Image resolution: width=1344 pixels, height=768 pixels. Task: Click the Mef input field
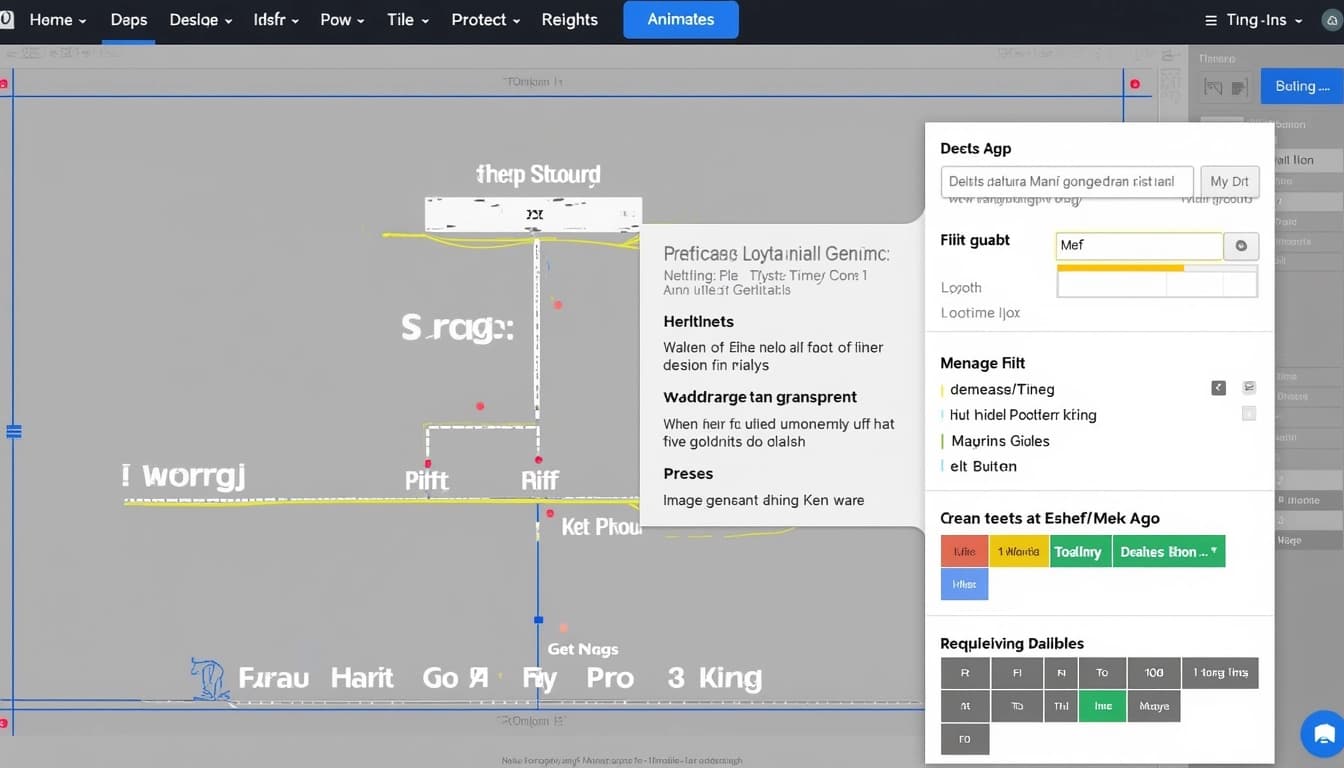coord(1139,246)
